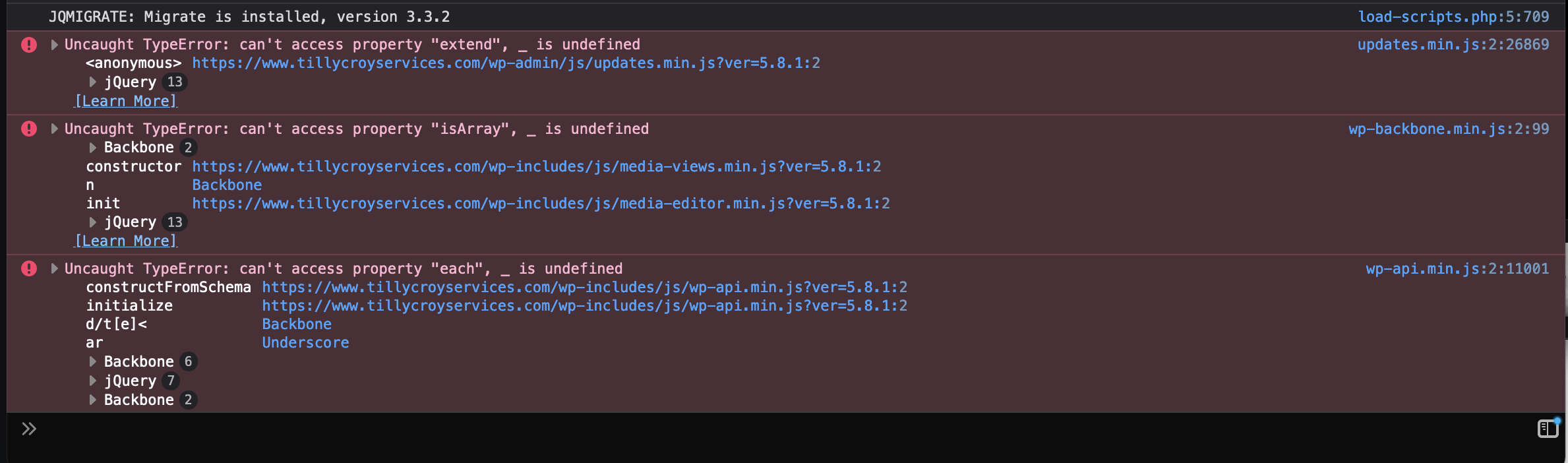
Task: Open the wp-api.min.js:2:11001 source link
Action: [1457, 268]
